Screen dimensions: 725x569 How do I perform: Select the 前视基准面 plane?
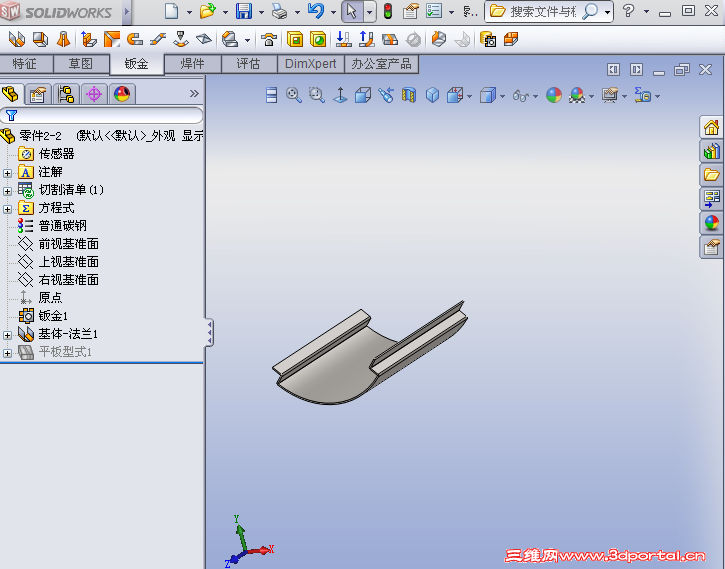coord(58,244)
